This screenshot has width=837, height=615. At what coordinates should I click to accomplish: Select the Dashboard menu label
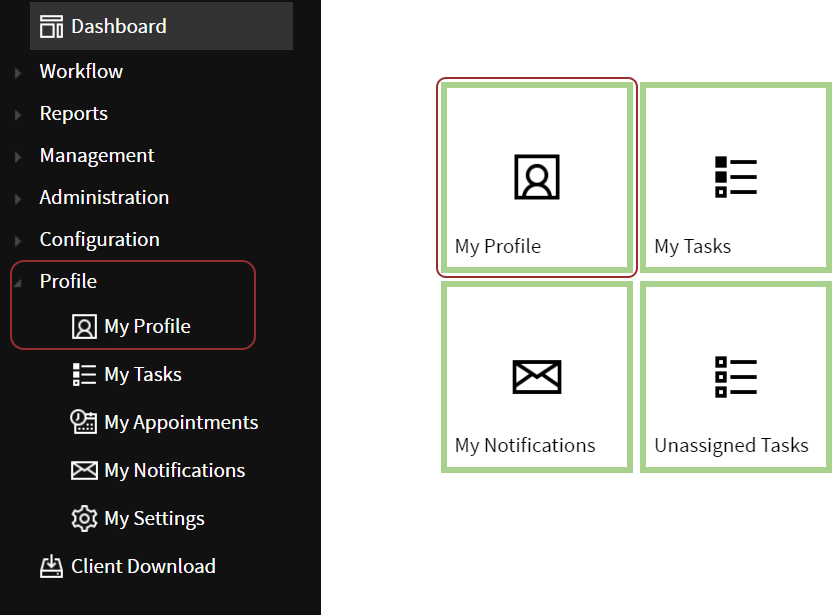point(119,27)
